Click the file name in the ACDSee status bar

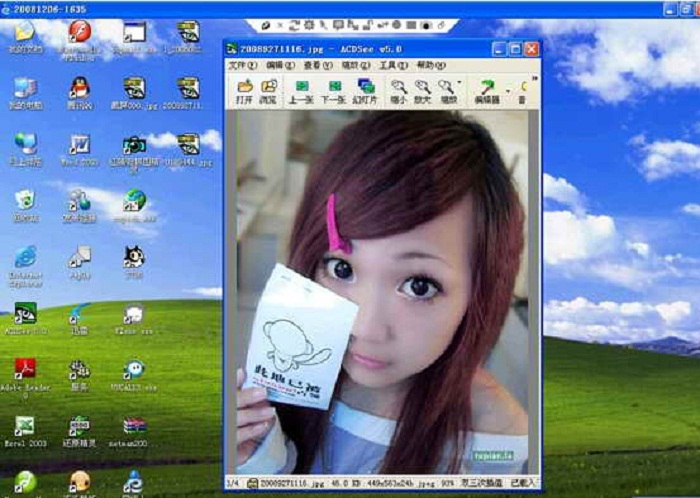click(x=293, y=483)
